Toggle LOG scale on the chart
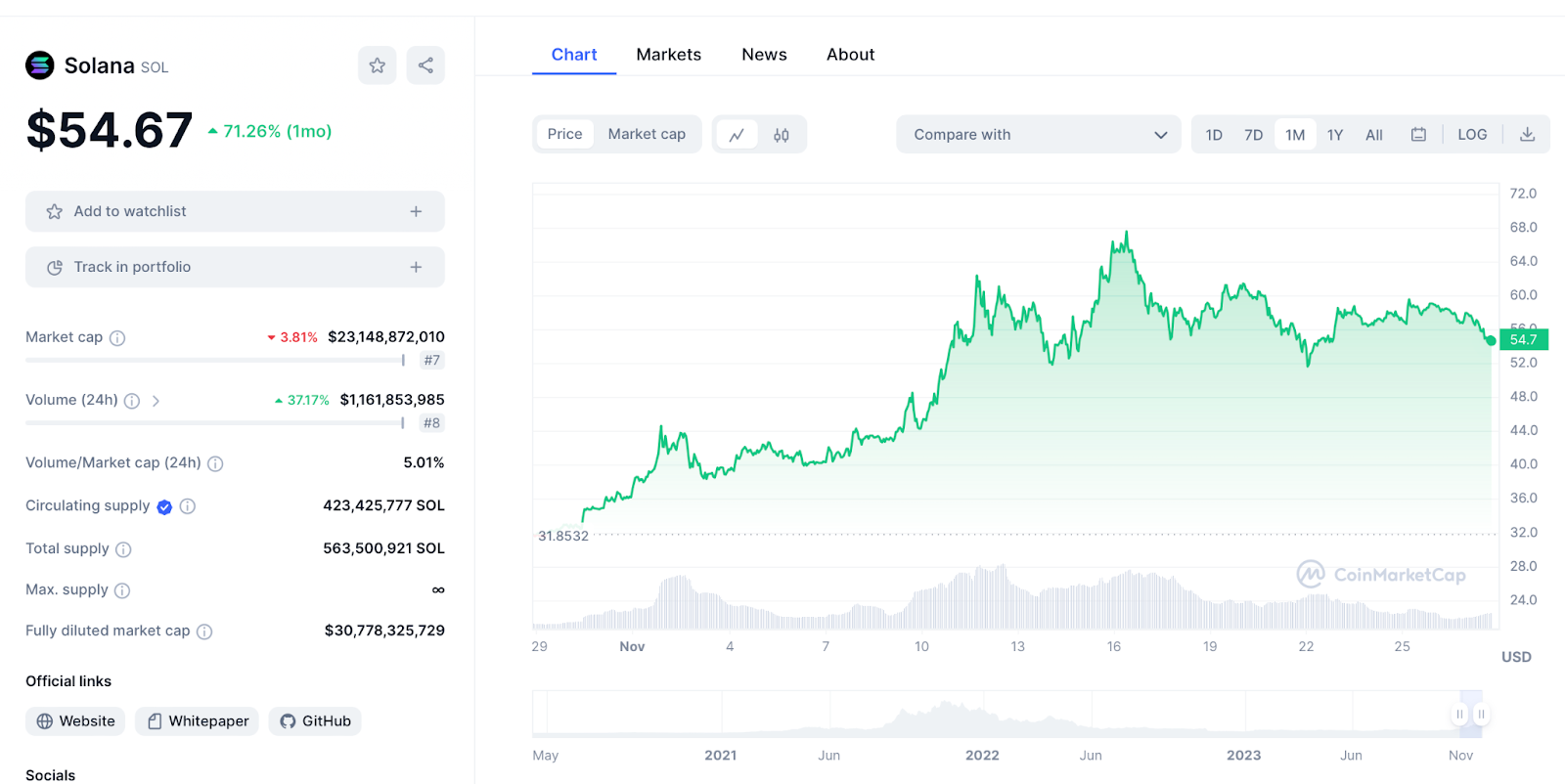1565x784 pixels. (x=1472, y=135)
